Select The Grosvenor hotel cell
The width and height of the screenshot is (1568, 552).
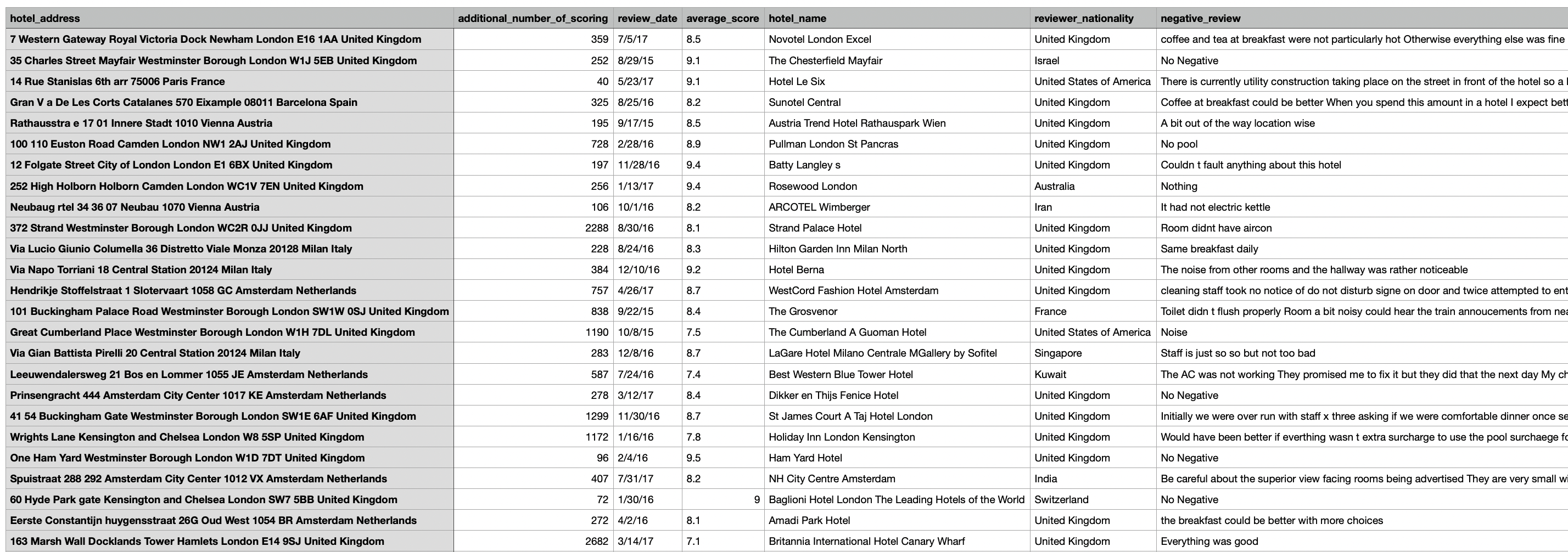897,312
